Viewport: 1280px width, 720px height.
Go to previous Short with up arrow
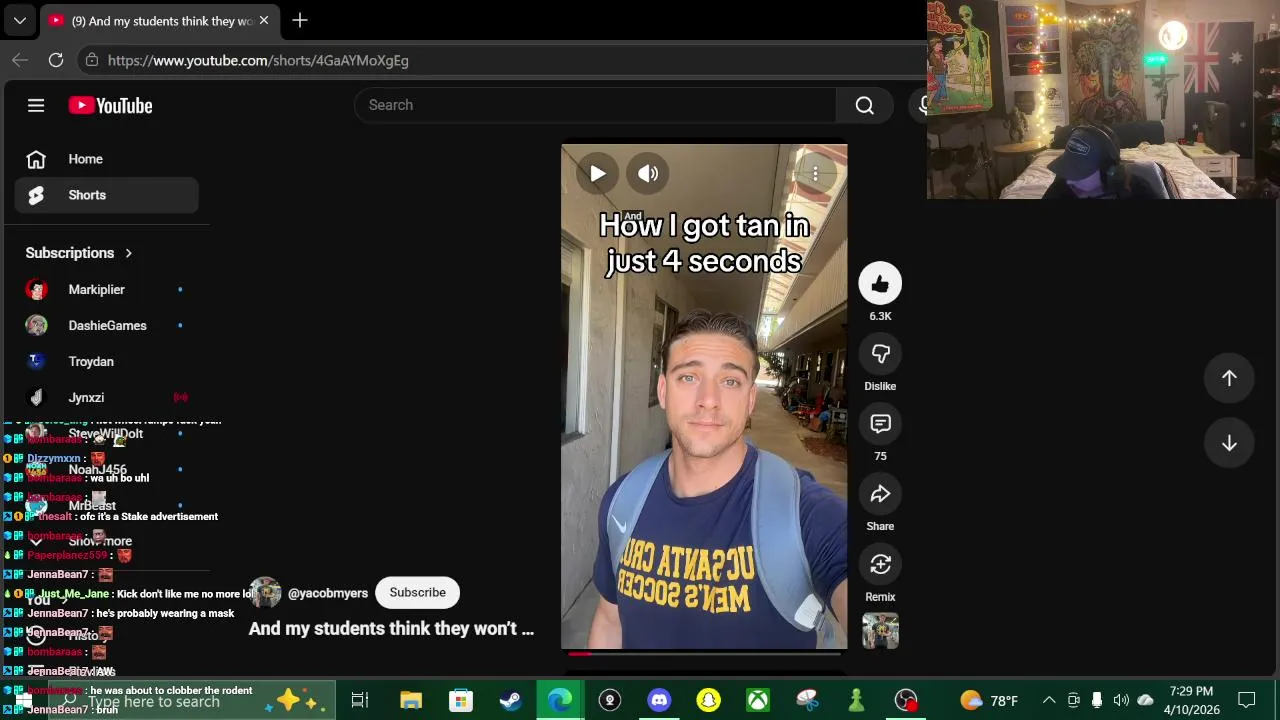point(1229,378)
